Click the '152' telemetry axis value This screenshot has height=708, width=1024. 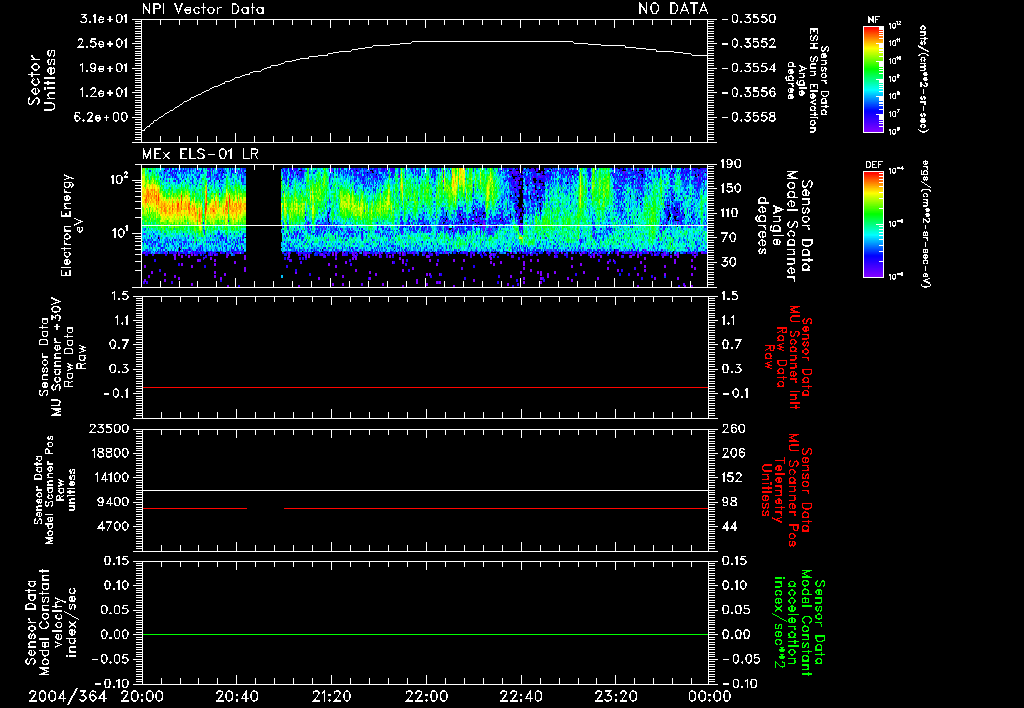pos(731,477)
